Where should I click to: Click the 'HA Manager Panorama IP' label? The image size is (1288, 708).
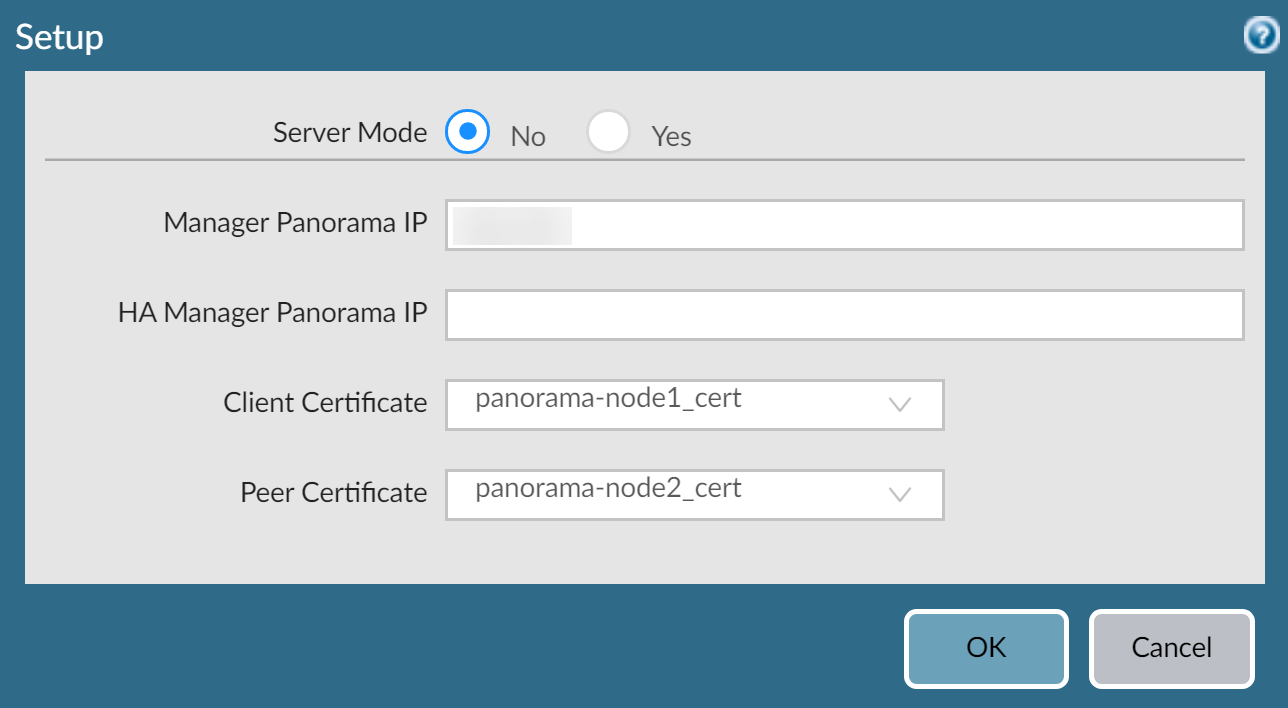click(x=272, y=313)
